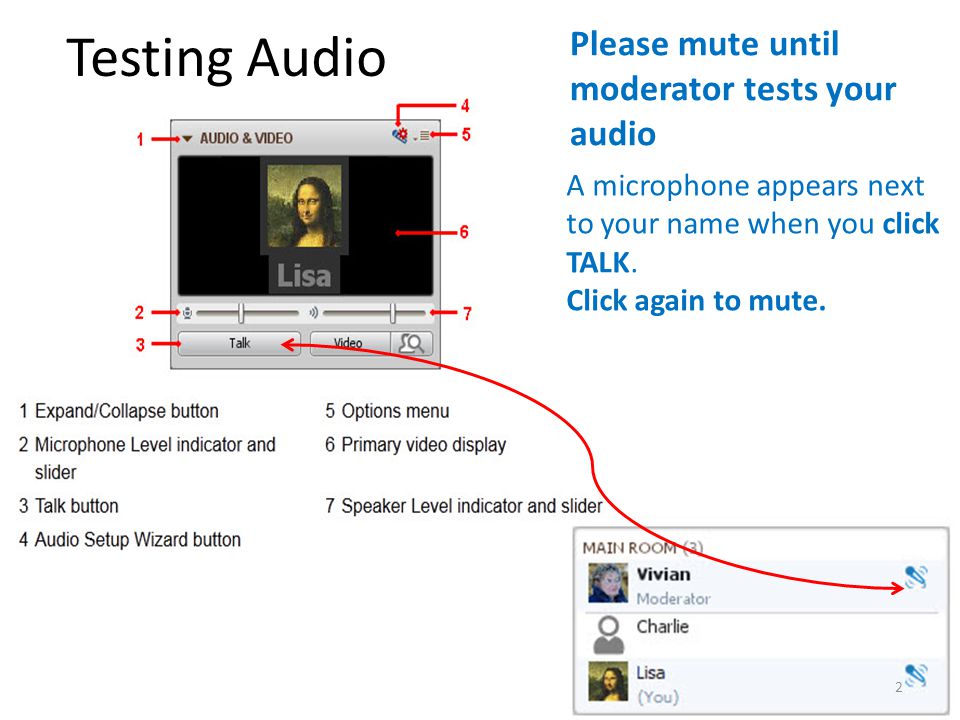
Task: Click the AUDIO & VIDEO panel title
Action: pos(246,138)
